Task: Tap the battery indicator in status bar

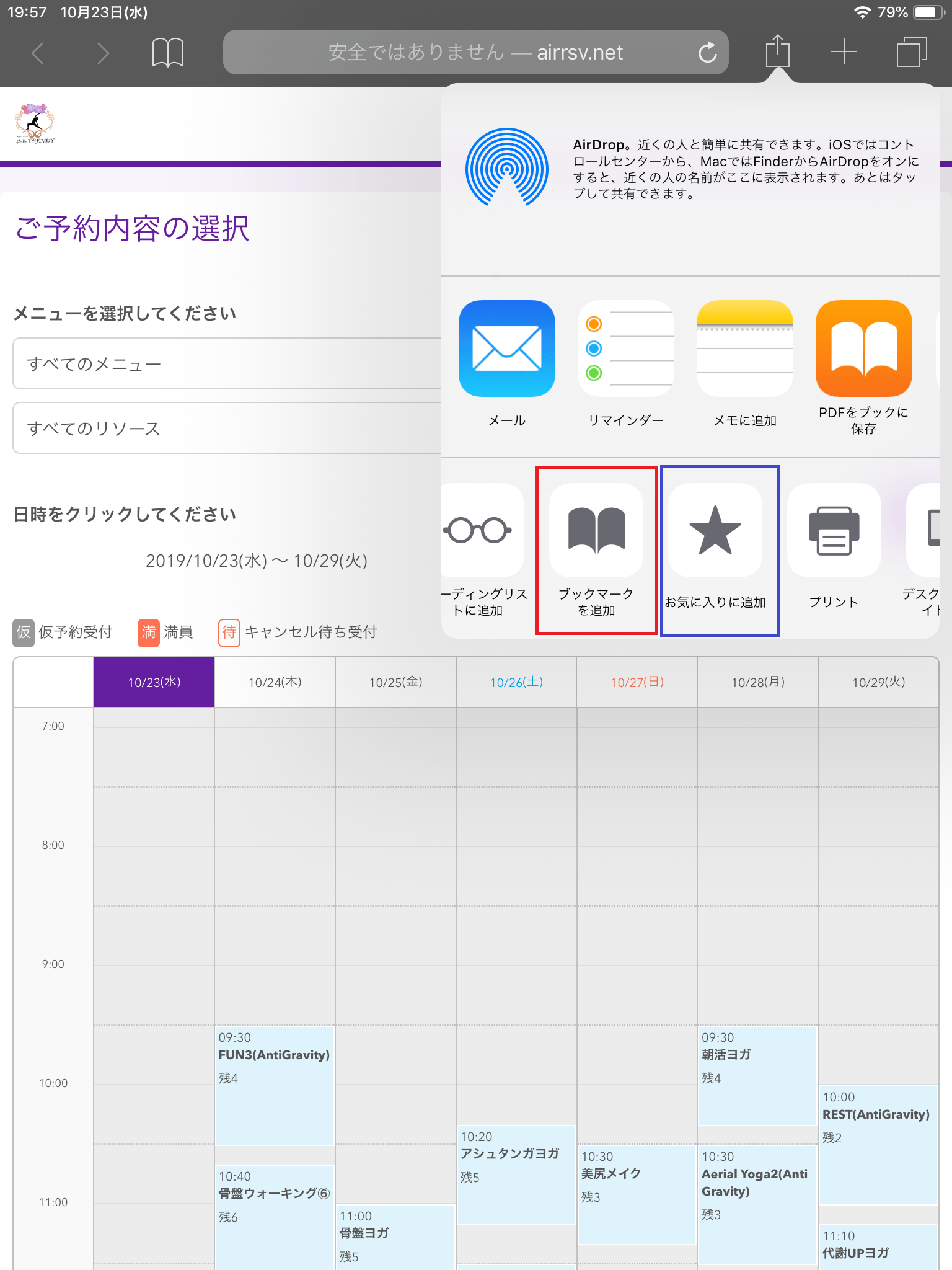Action: 928,12
